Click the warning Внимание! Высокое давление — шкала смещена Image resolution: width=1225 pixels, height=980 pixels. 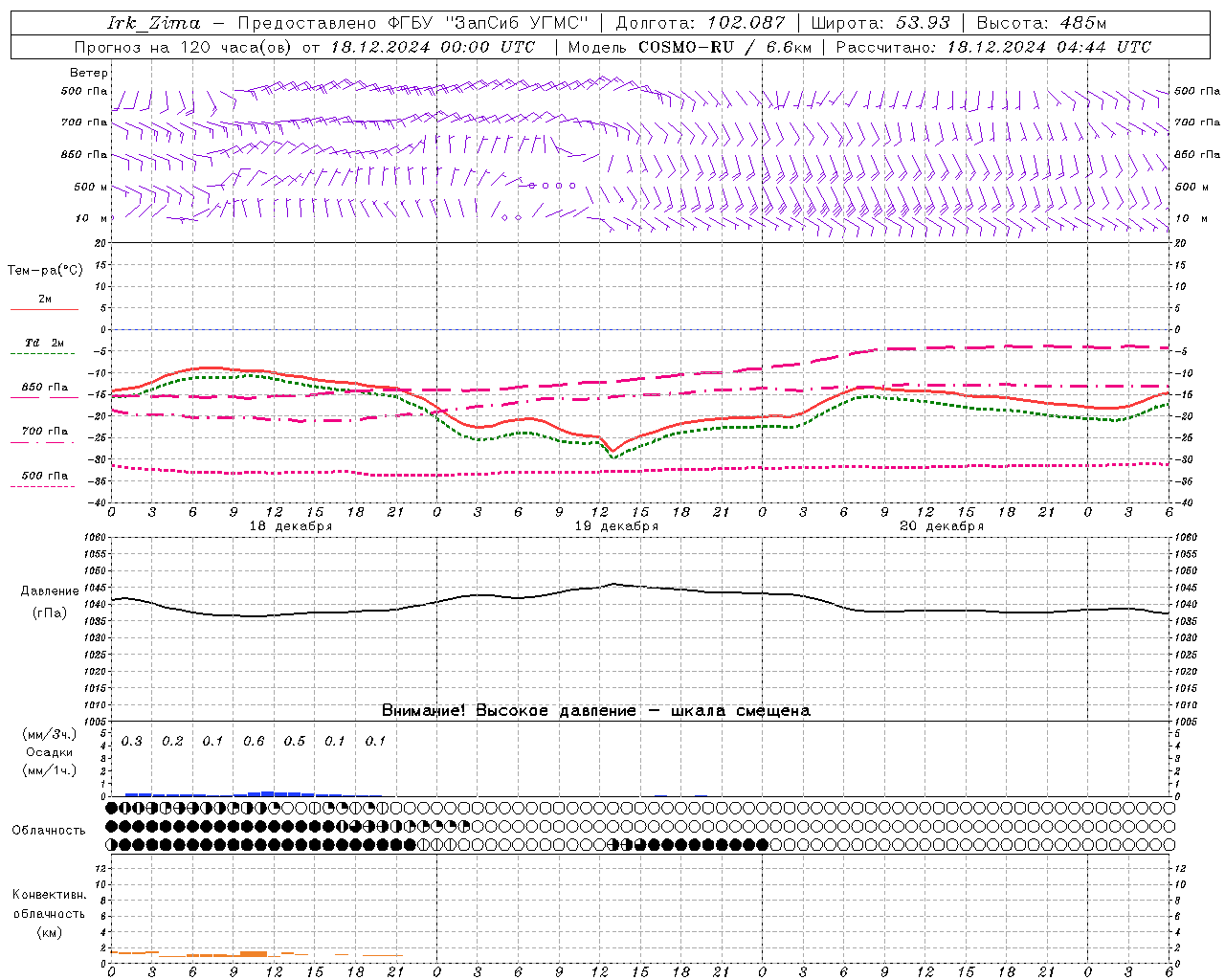point(596,711)
